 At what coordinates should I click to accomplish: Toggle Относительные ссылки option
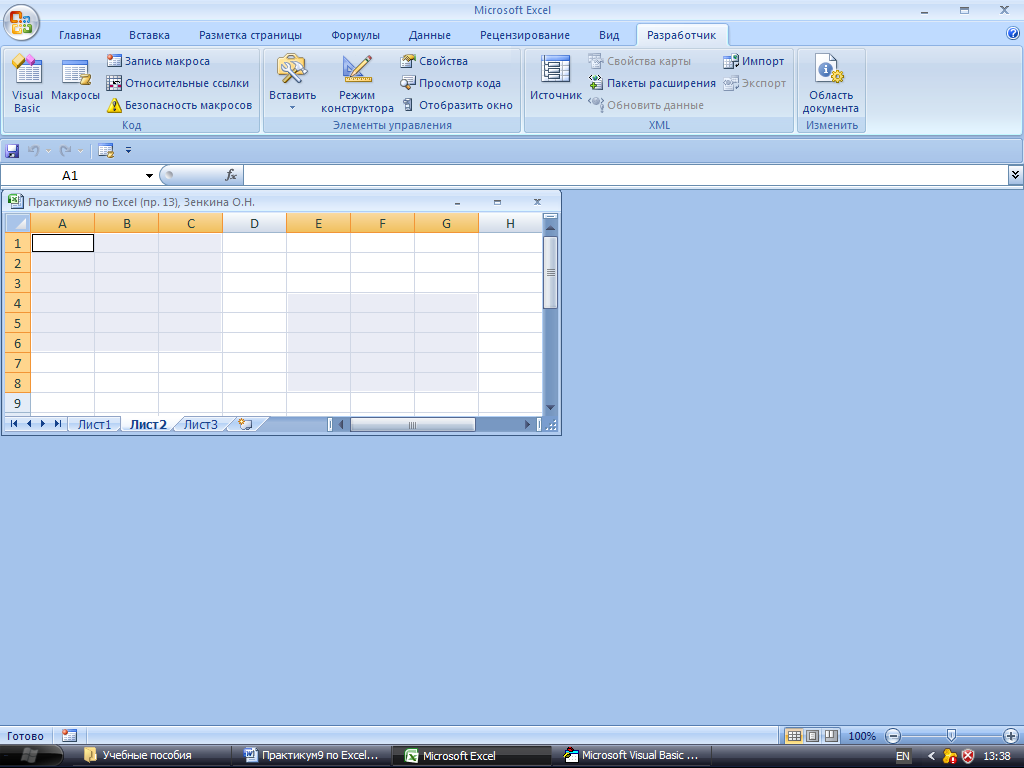(178, 83)
